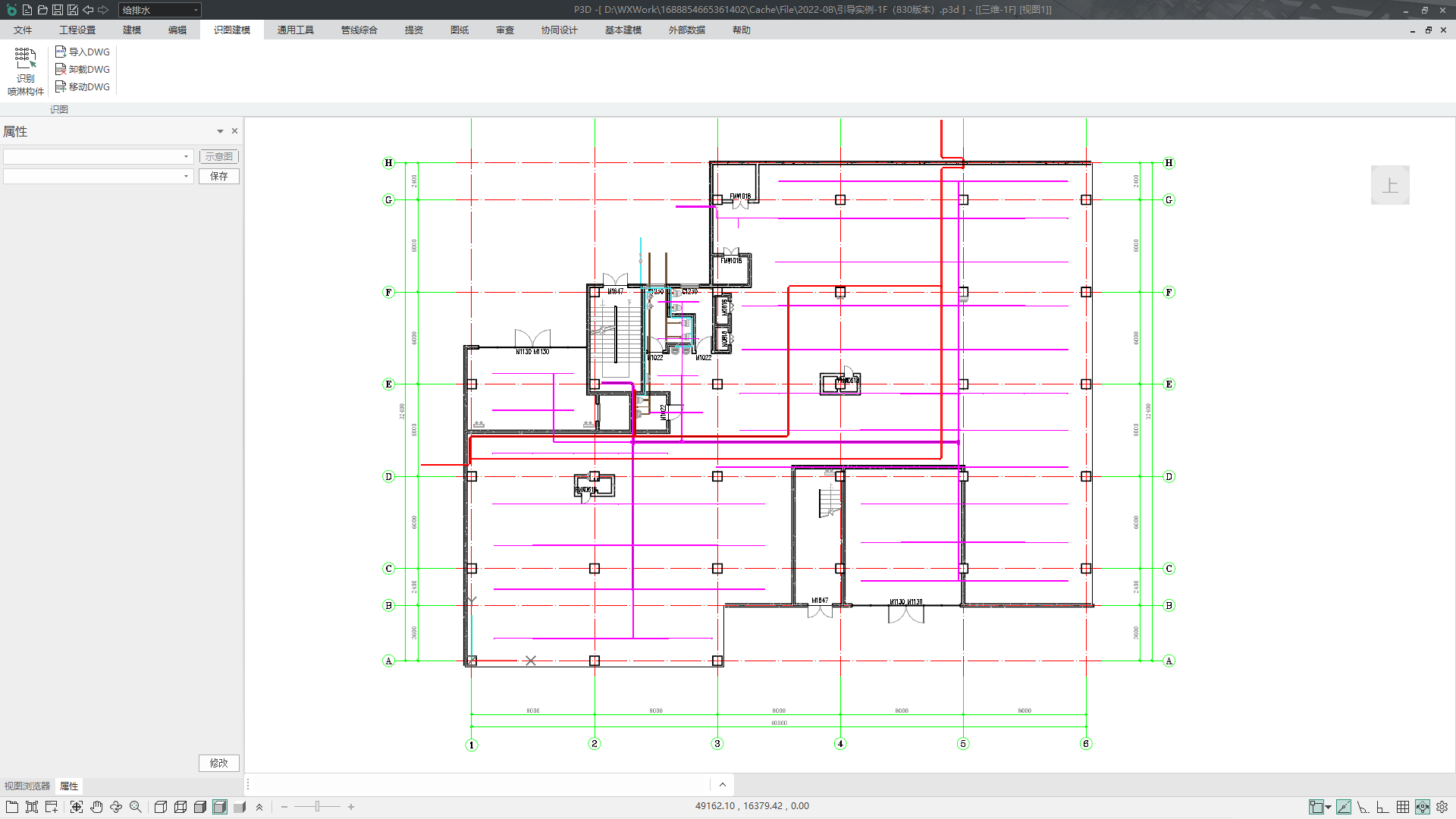This screenshot has height=819, width=1456.
Task: Toggle the grid display in status bar
Action: 1403,807
